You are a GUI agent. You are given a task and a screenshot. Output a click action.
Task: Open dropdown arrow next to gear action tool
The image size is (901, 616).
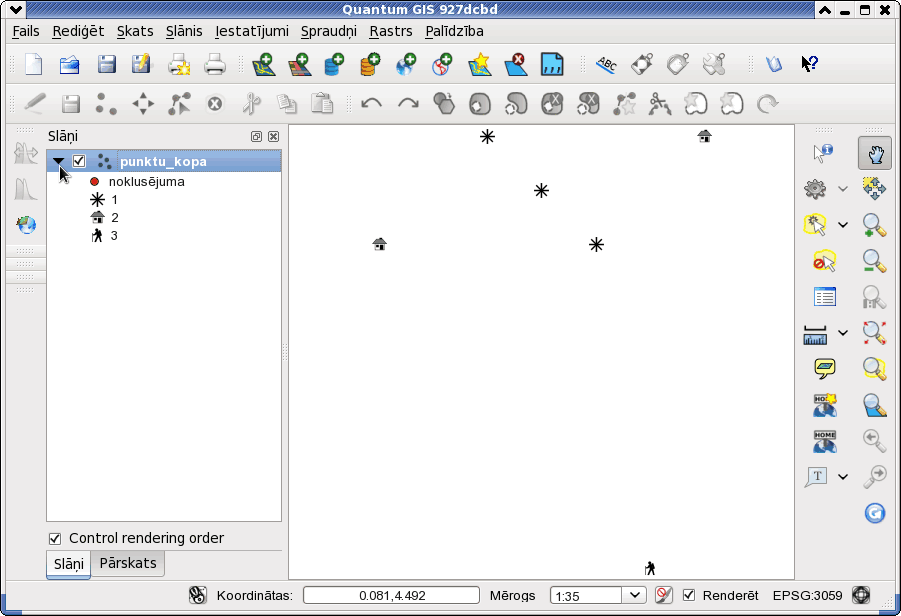(842, 188)
